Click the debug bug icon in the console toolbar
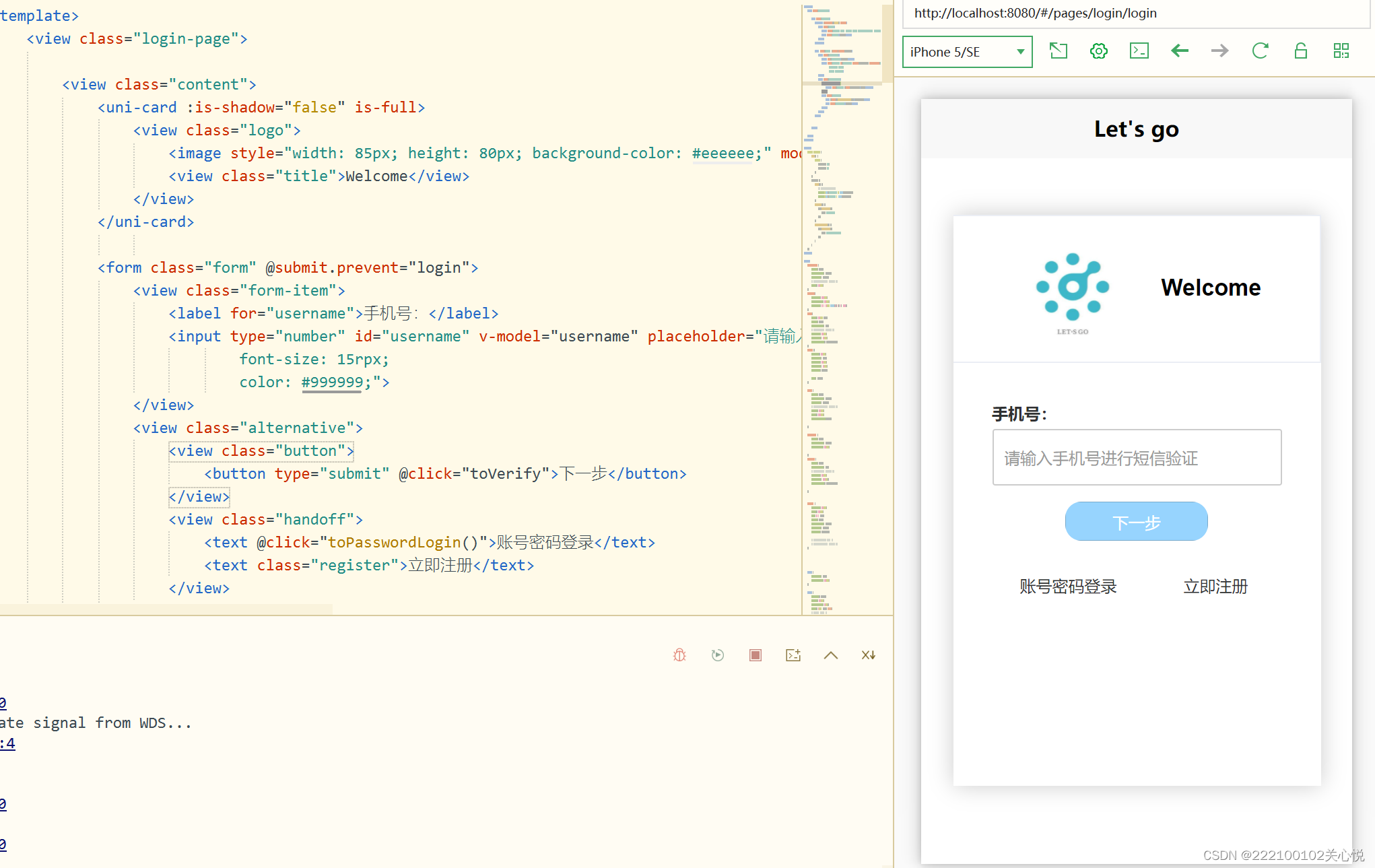The height and width of the screenshot is (868, 1375). tap(680, 655)
